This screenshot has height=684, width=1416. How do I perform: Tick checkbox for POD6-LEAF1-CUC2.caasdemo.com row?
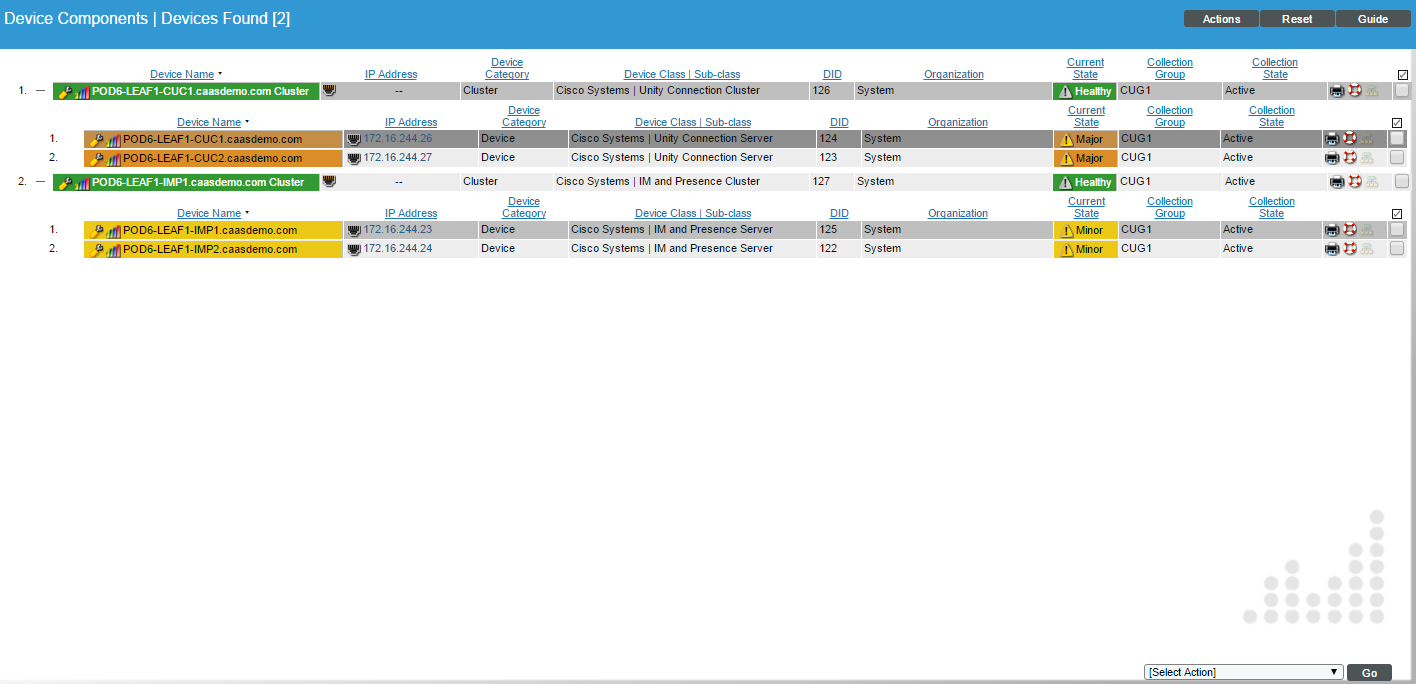[x=1397, y=158]
